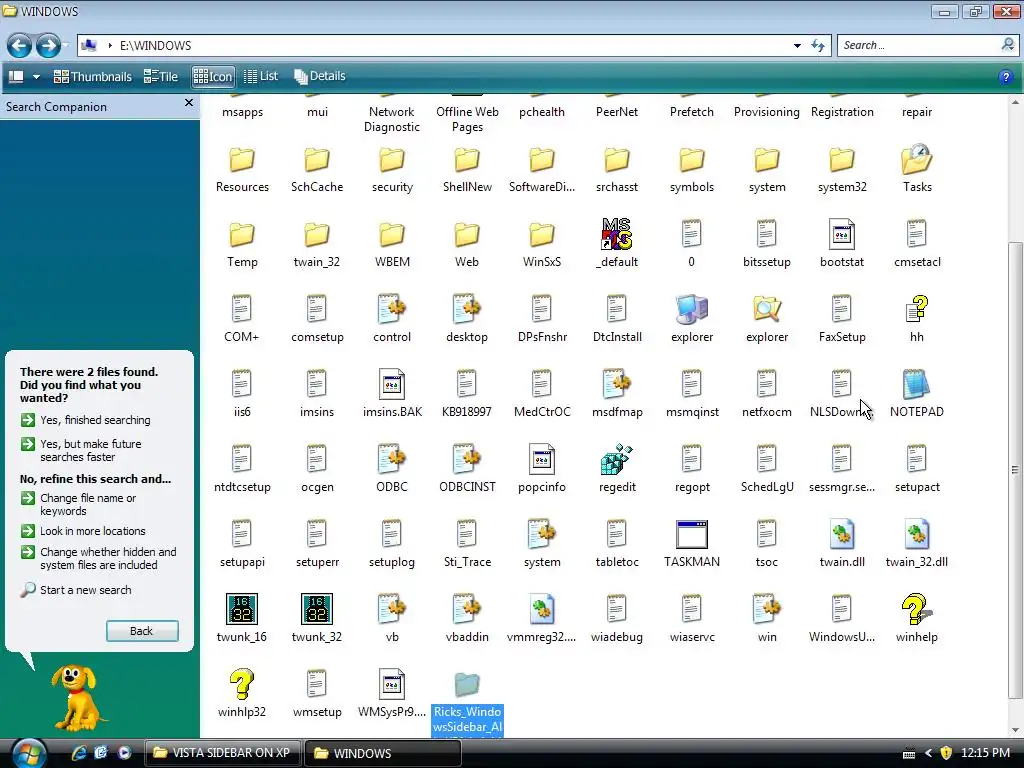Launch Windows Media Player from quick launch

[124, 752]
